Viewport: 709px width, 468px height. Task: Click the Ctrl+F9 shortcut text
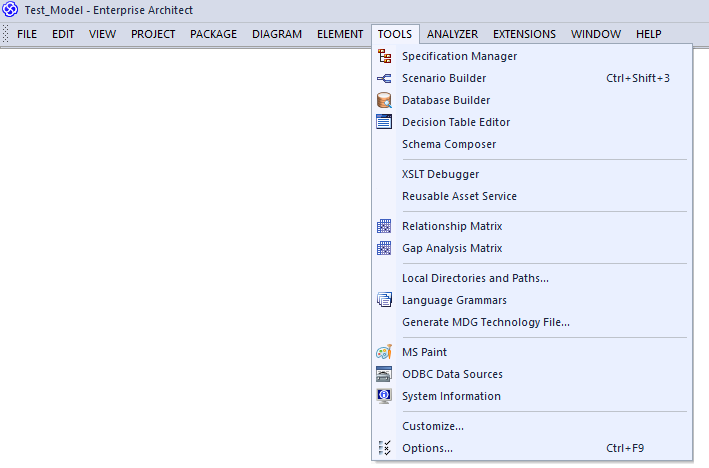pyautogui.click(x=625, y=448)
